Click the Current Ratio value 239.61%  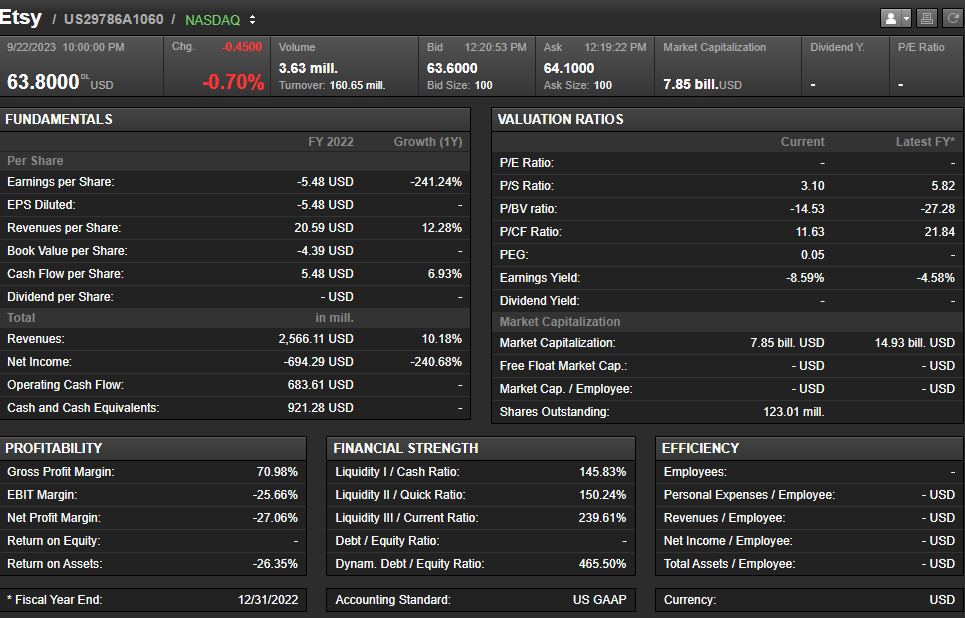pyautogui.click(x=603, y=518)
